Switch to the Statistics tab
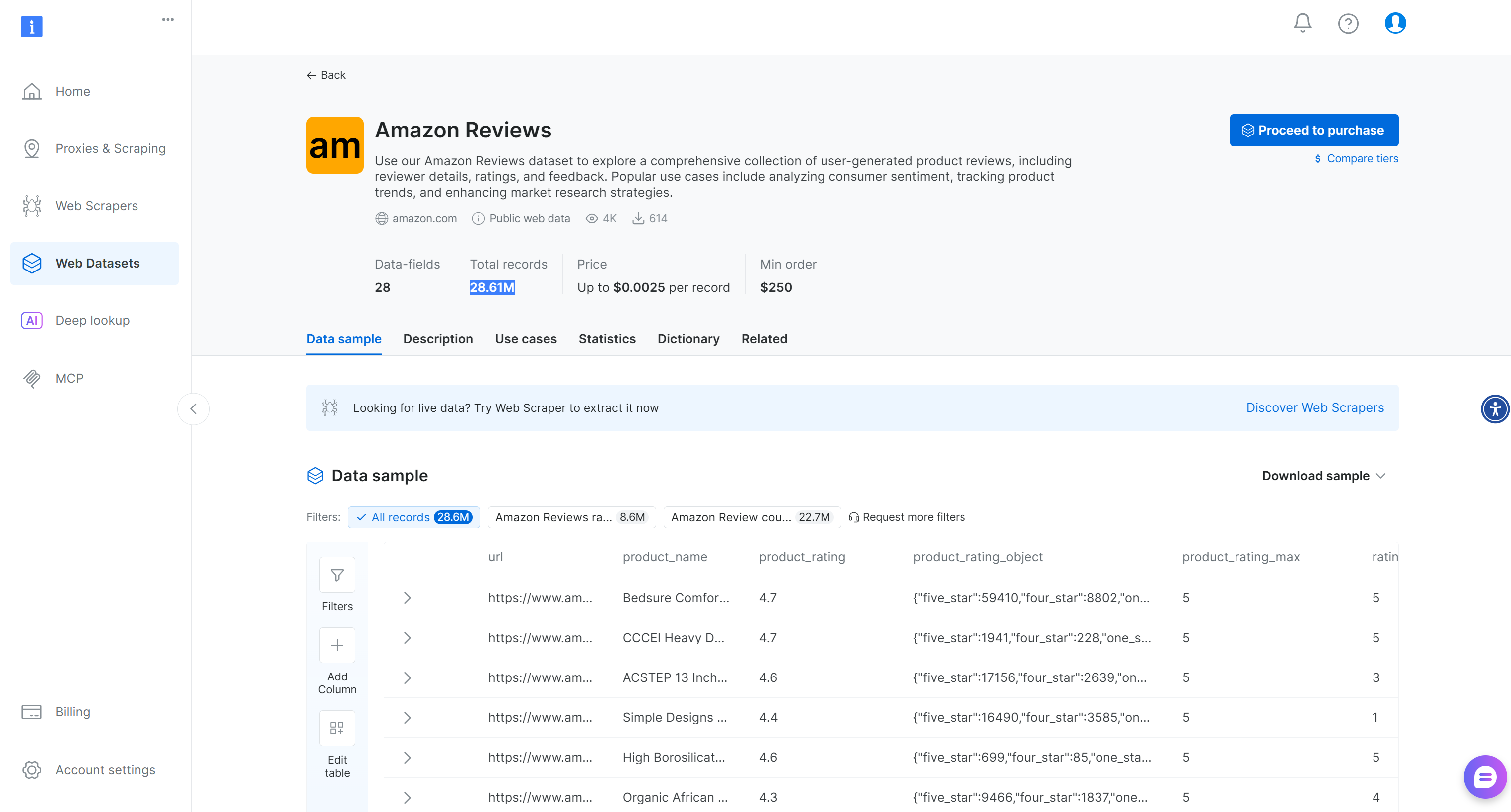 (x=607, y=339)
